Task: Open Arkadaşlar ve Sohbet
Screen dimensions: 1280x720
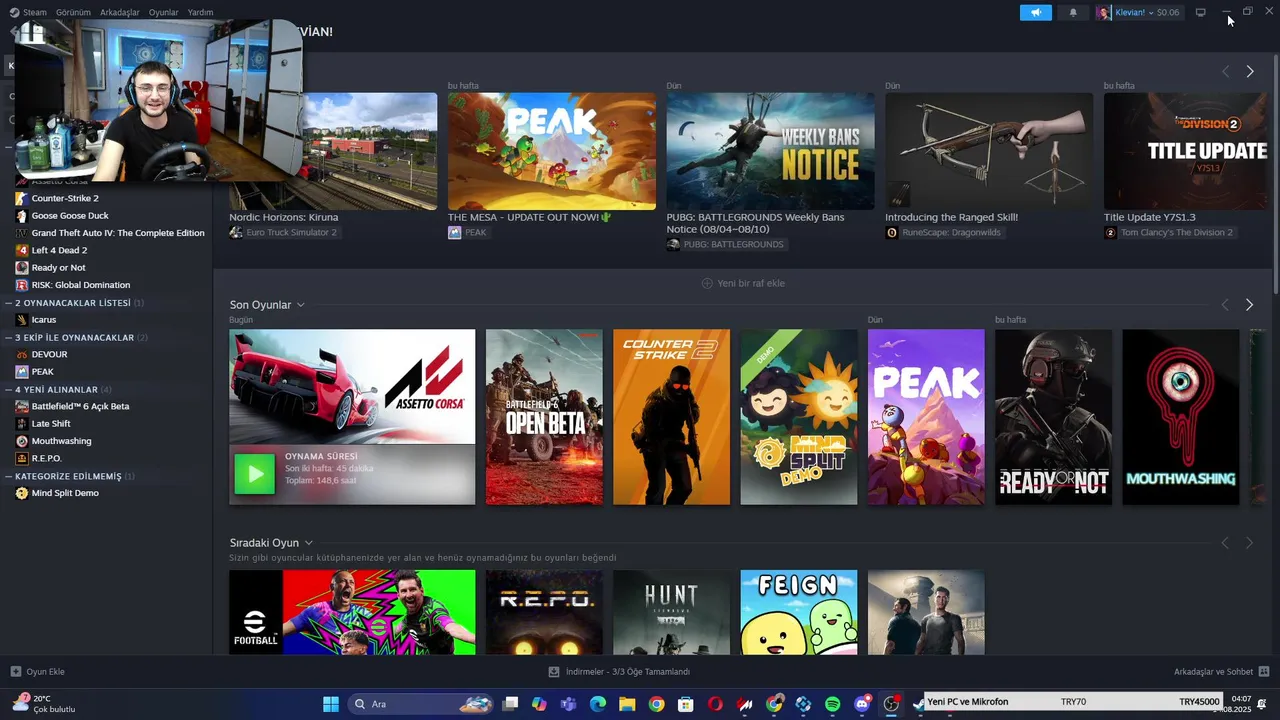Action: 1221,672
